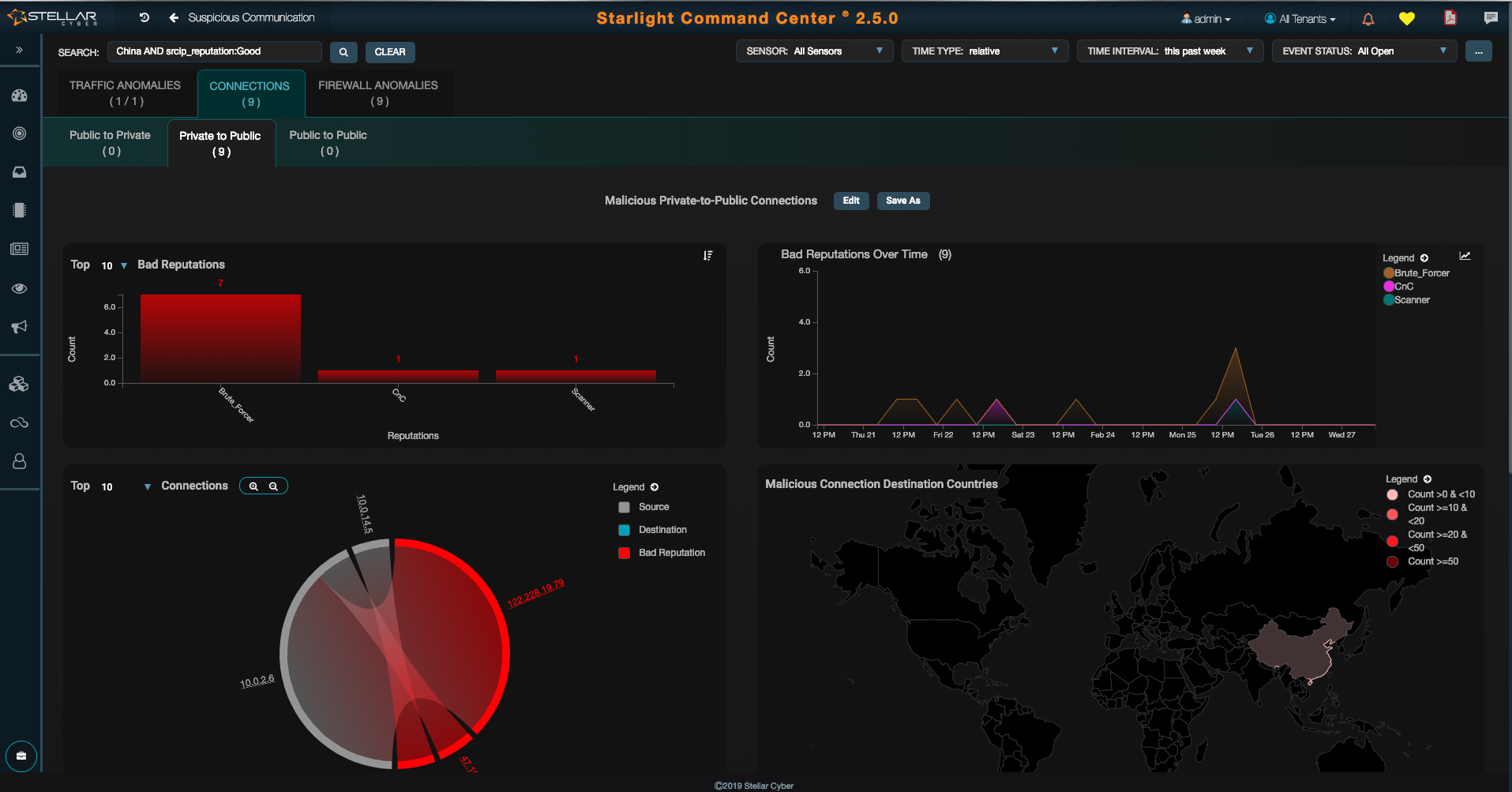This screenshot has width=1512, height=792.
Task: Open the user profile sidebar icon
Action: pos(20,461)
